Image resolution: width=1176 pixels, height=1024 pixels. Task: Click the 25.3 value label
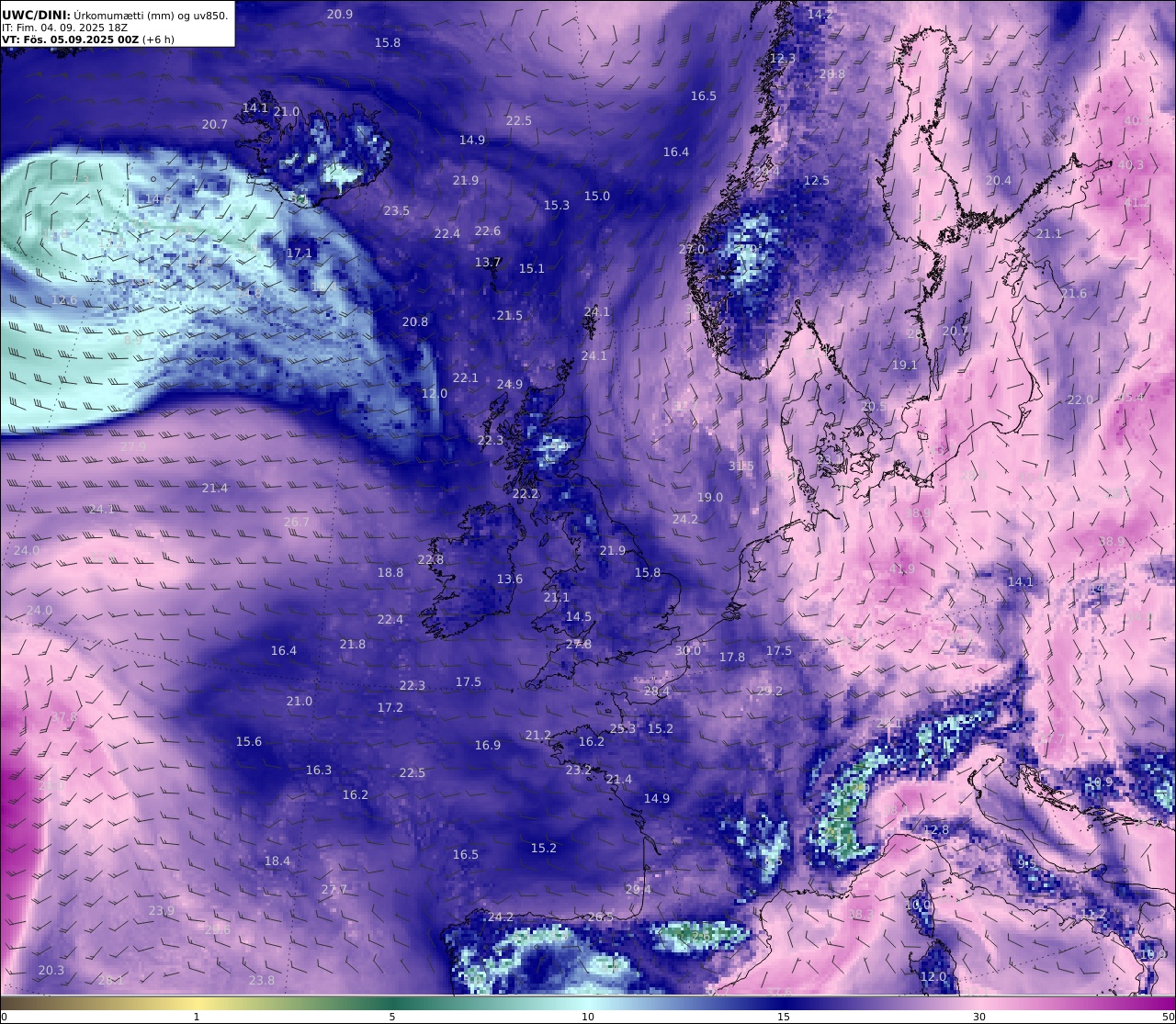pos(623,729)
